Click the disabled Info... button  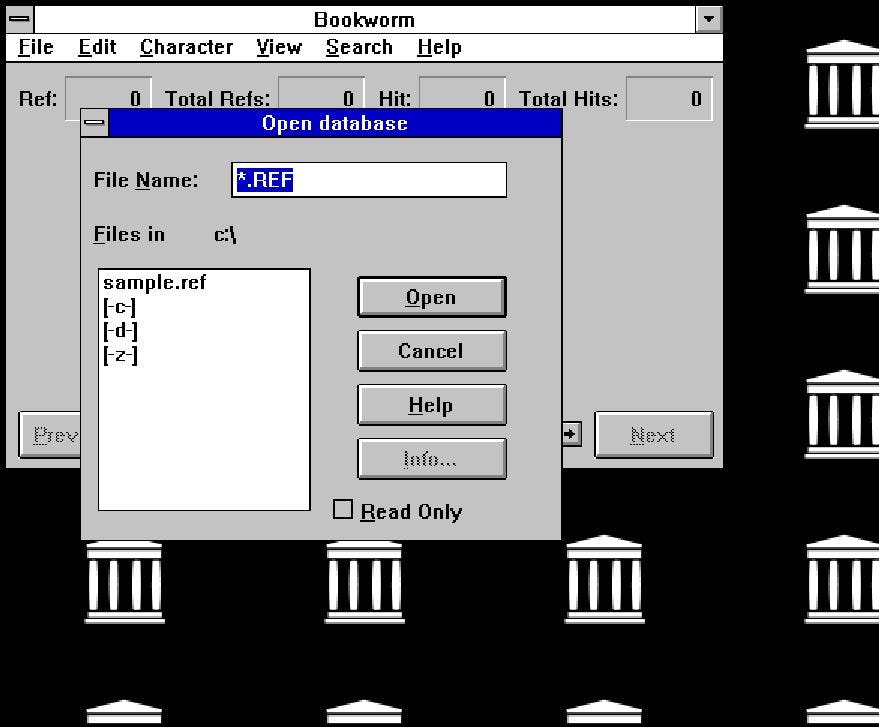(431, 458)
